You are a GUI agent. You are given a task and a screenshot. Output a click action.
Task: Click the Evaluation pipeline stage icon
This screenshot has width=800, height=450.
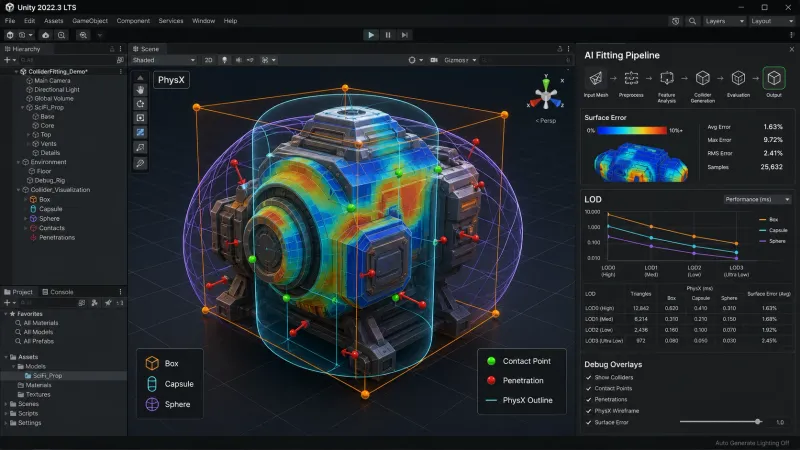point(738,78)
